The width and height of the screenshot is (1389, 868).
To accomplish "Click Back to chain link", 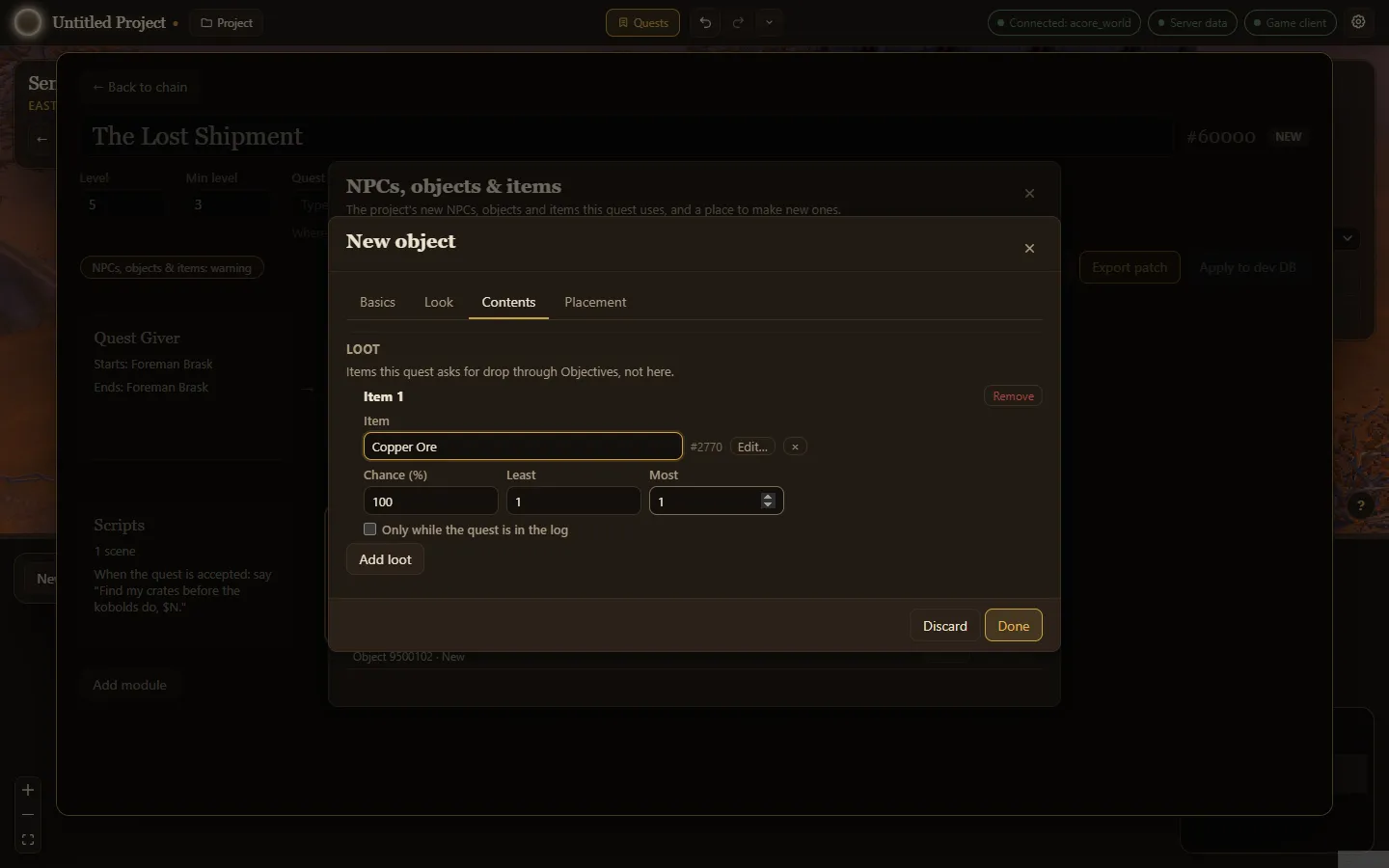I will click(140, 87).
